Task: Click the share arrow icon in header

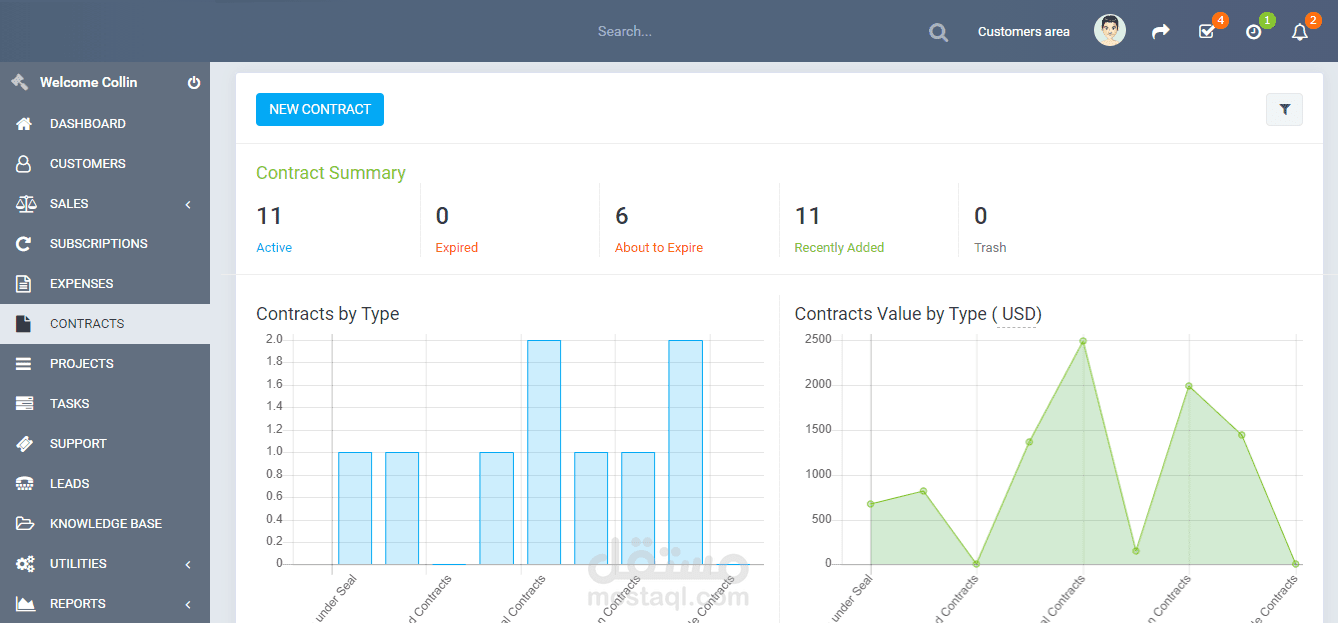Action: [x=1160, y=32]
